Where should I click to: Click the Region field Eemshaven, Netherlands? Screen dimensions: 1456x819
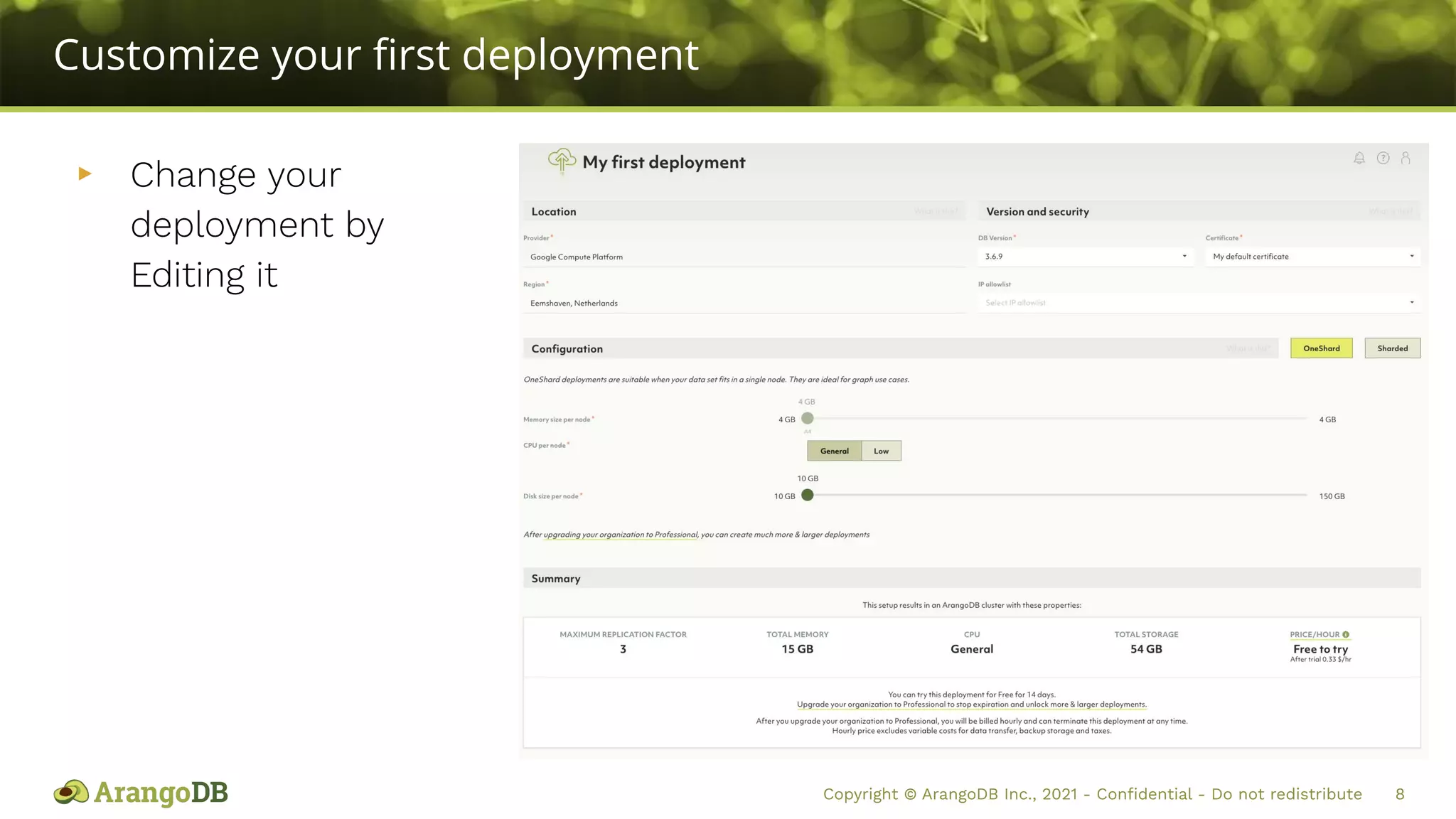point(744,303)
